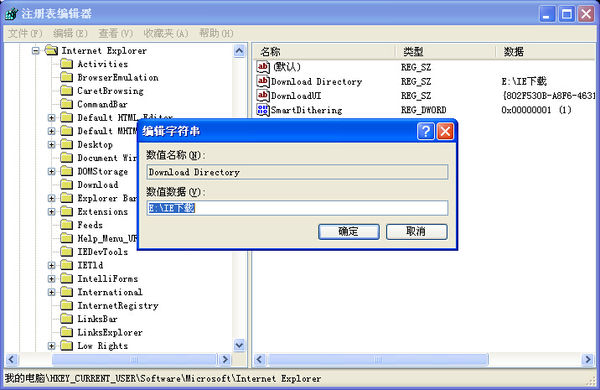Open the 编辑(E) menu
Viewport: 600px width, 390px height.
click(70, 34)
